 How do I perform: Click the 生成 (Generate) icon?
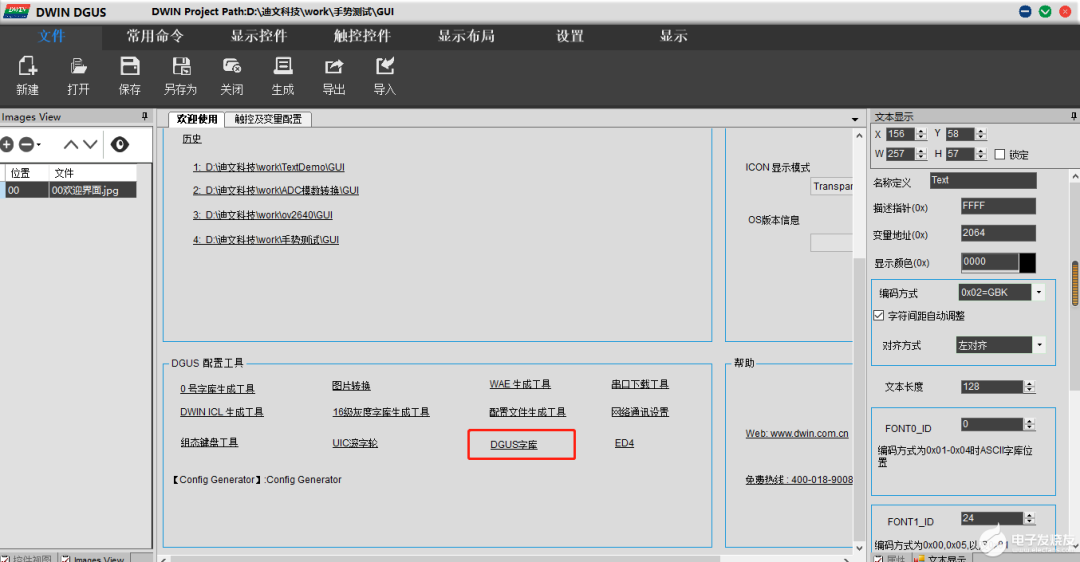point(282,66)
